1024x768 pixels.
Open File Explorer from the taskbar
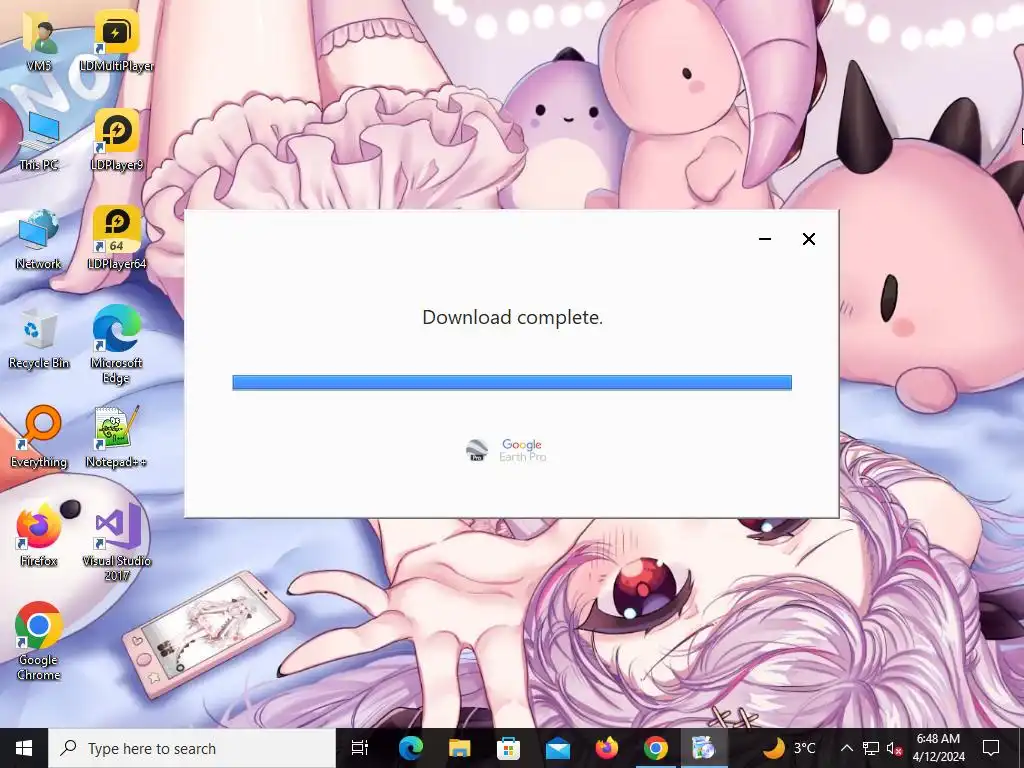459,748
